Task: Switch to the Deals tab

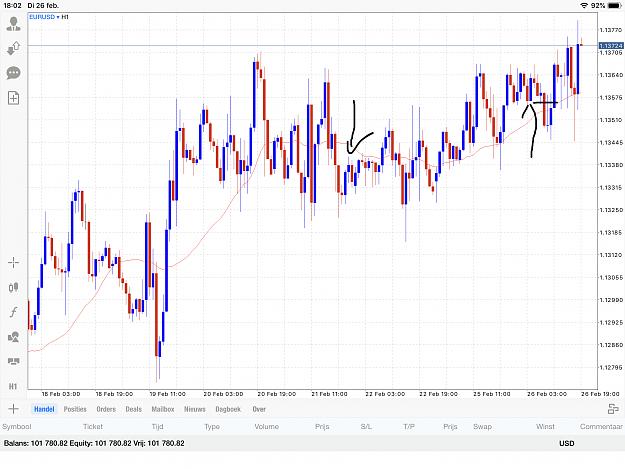Action: (x=134, y=409)
